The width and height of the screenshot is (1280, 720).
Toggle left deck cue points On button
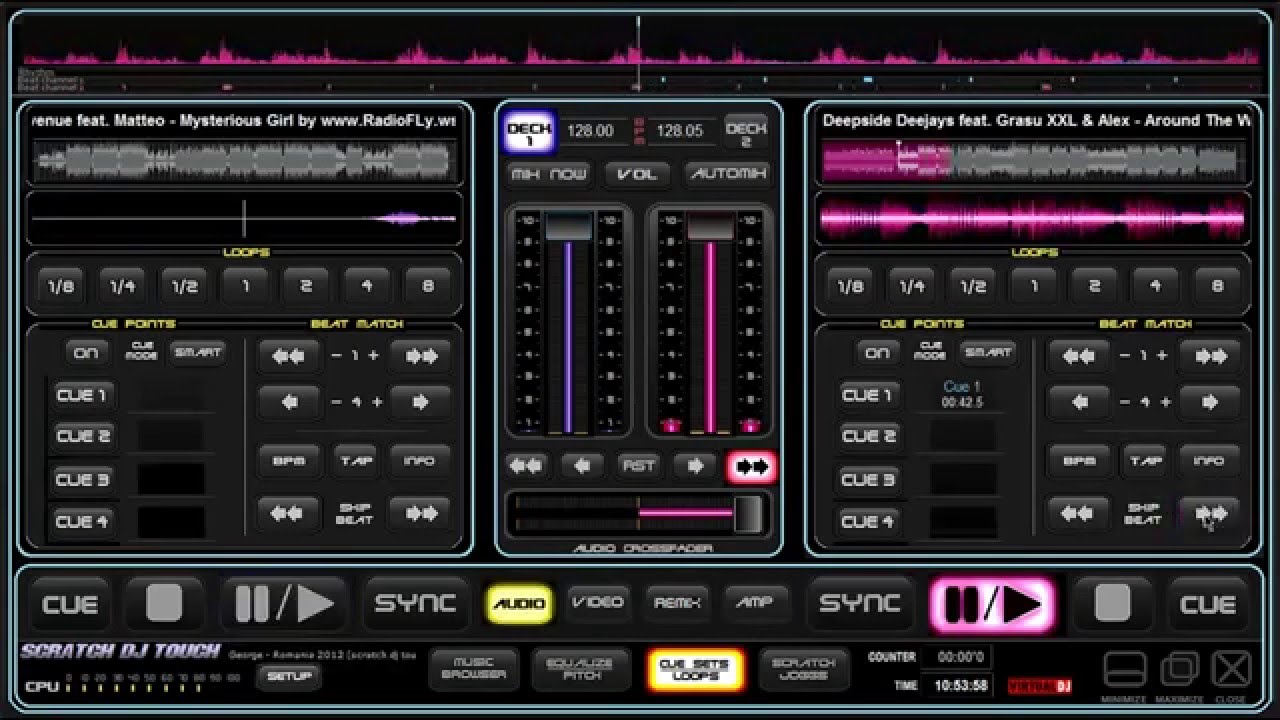pyautogui.click(x=87, y=353)
